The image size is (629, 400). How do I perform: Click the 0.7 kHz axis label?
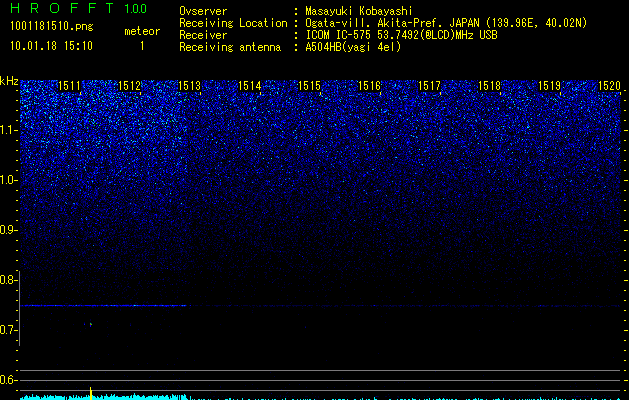pos(8,330)
